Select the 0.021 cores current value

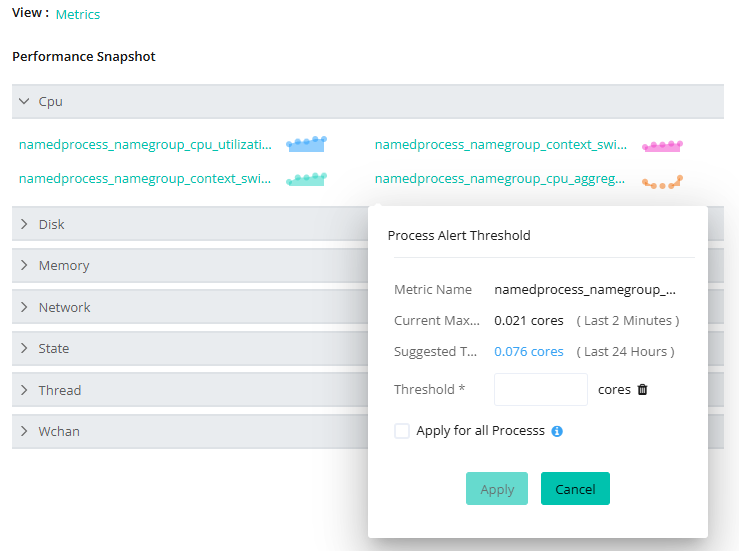(528, 321)
